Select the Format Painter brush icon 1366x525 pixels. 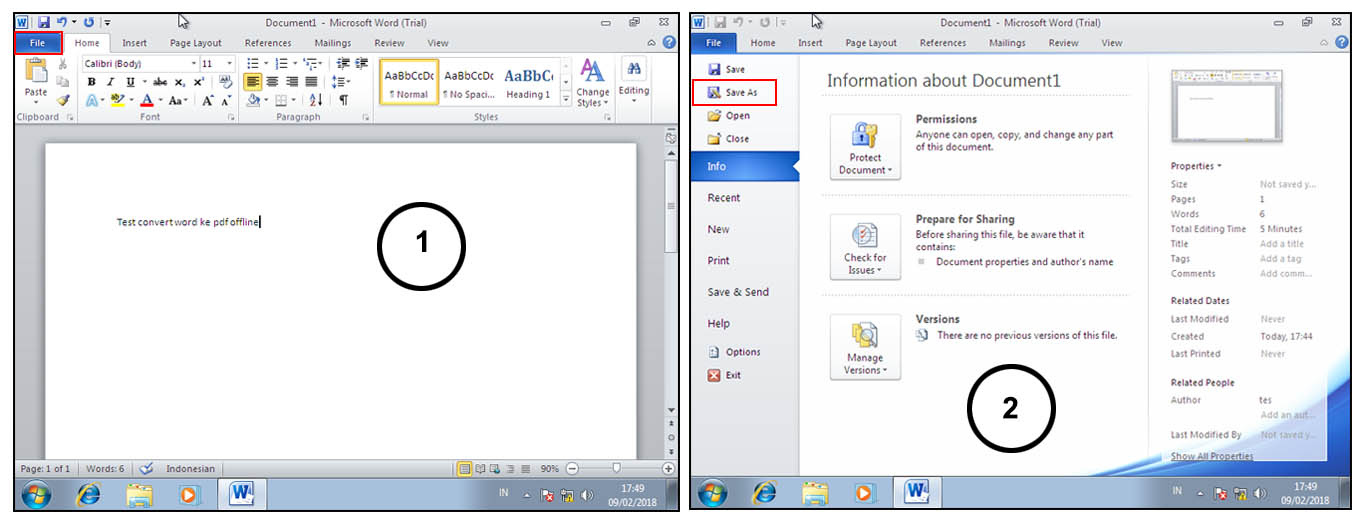63,100
